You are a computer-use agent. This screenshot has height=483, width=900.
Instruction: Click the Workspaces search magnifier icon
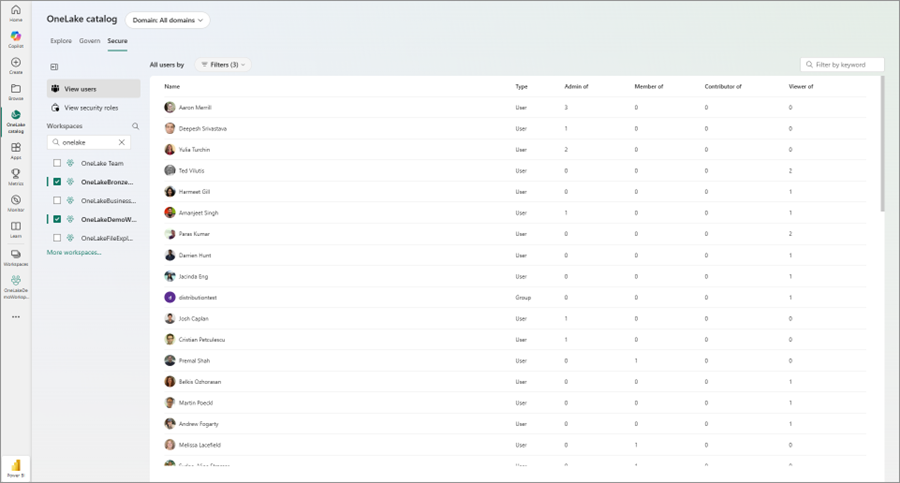pos(136,127)
